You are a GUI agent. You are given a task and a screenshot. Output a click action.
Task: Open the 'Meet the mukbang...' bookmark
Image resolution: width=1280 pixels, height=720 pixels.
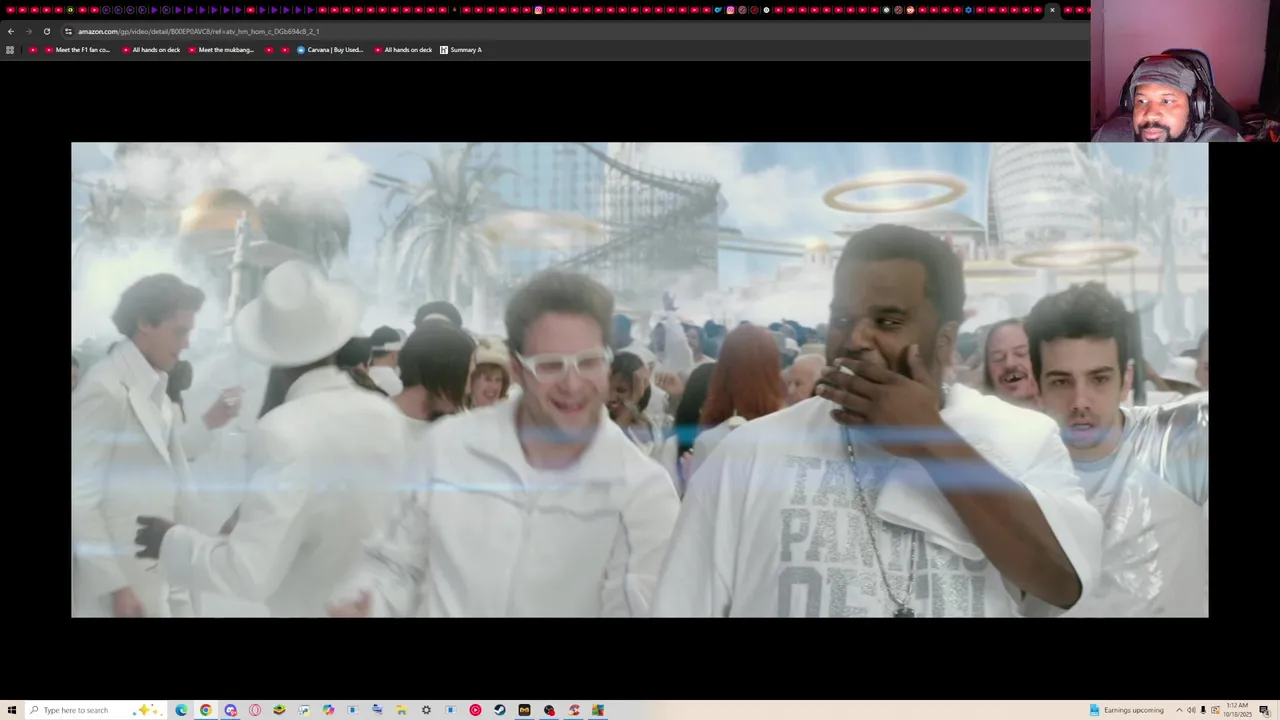(221, 50)
